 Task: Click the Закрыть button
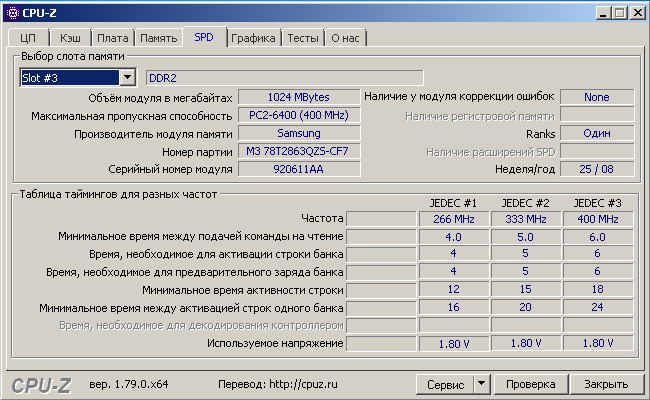pos(606,384)
